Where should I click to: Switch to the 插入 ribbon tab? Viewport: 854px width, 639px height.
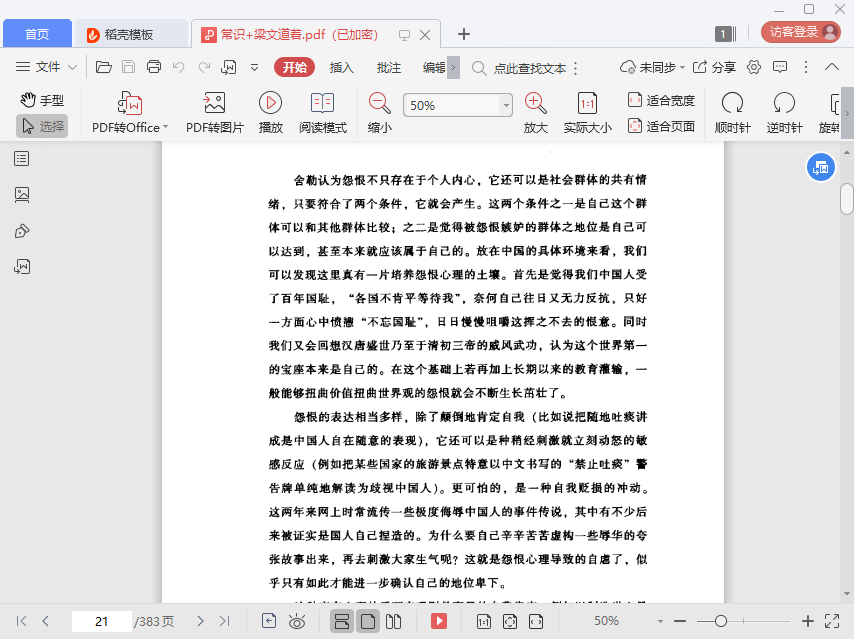coord(342,67)
